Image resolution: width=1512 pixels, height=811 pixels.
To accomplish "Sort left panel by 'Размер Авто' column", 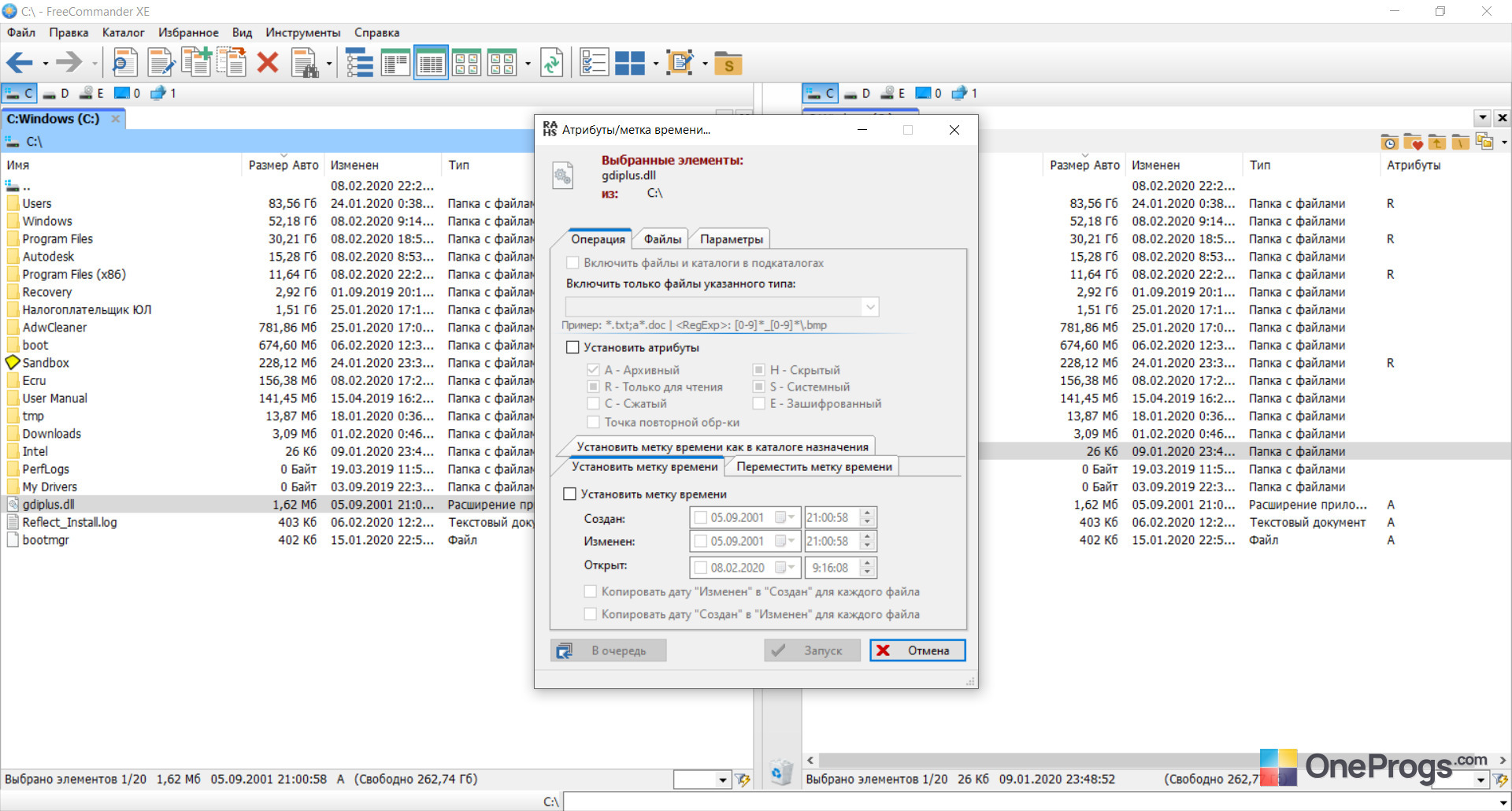I will 283,165.
